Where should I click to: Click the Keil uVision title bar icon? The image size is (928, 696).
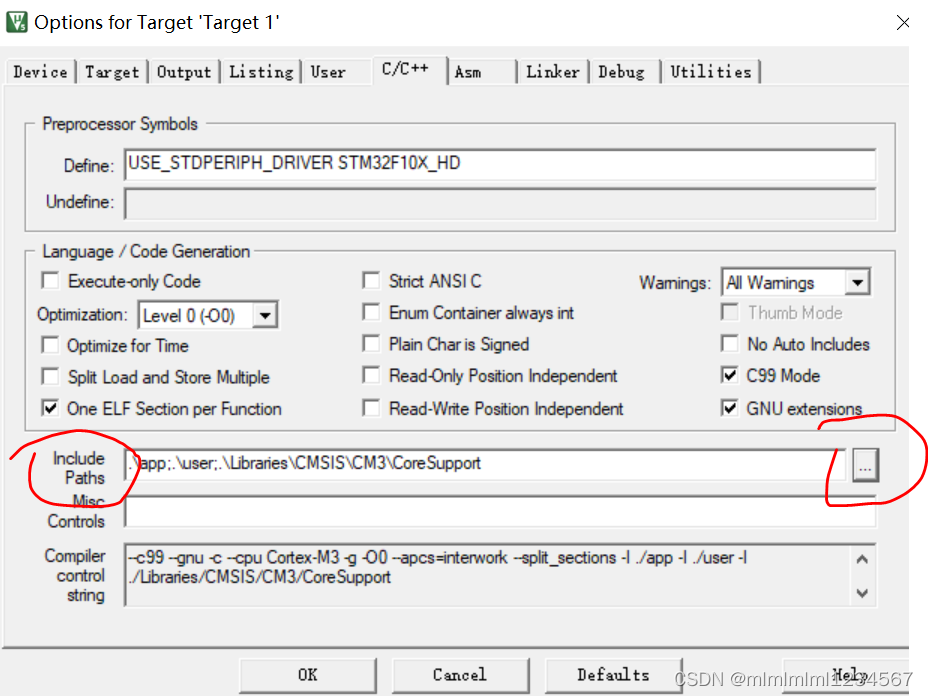[x=17, y=22]
